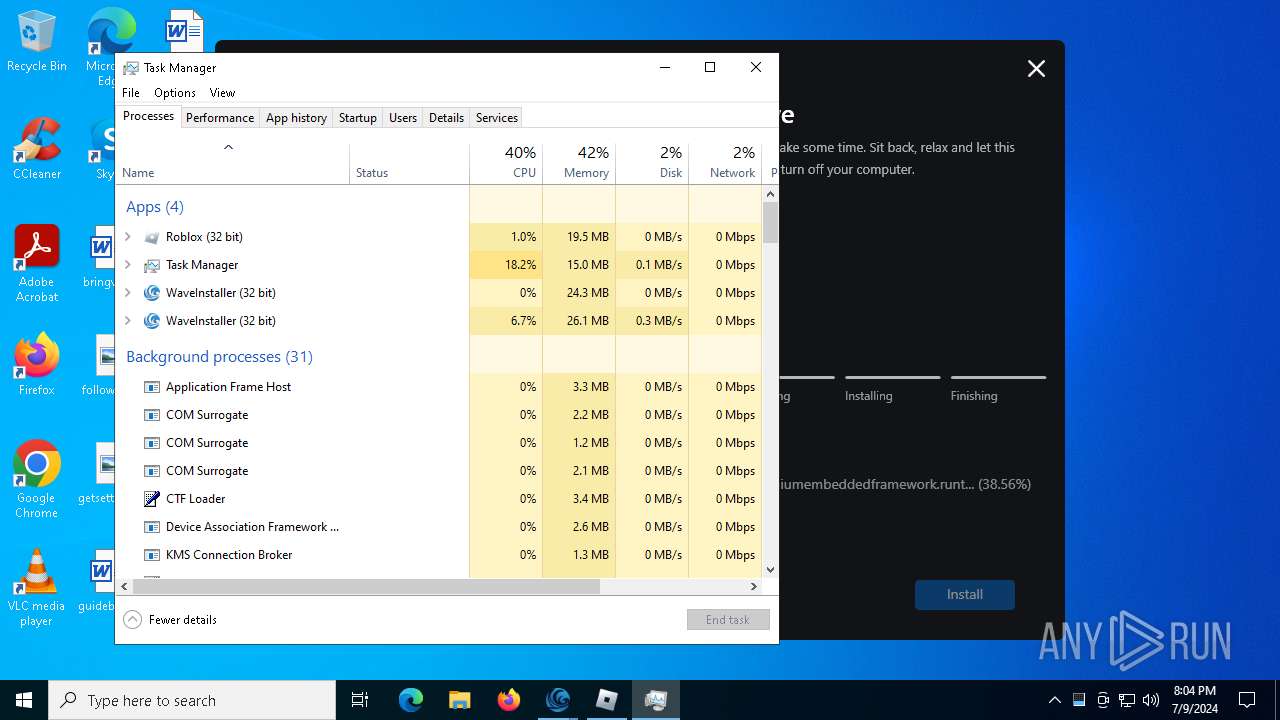
Task: Click the End task button
Action: pyautogui.click(x=728, y=620)
